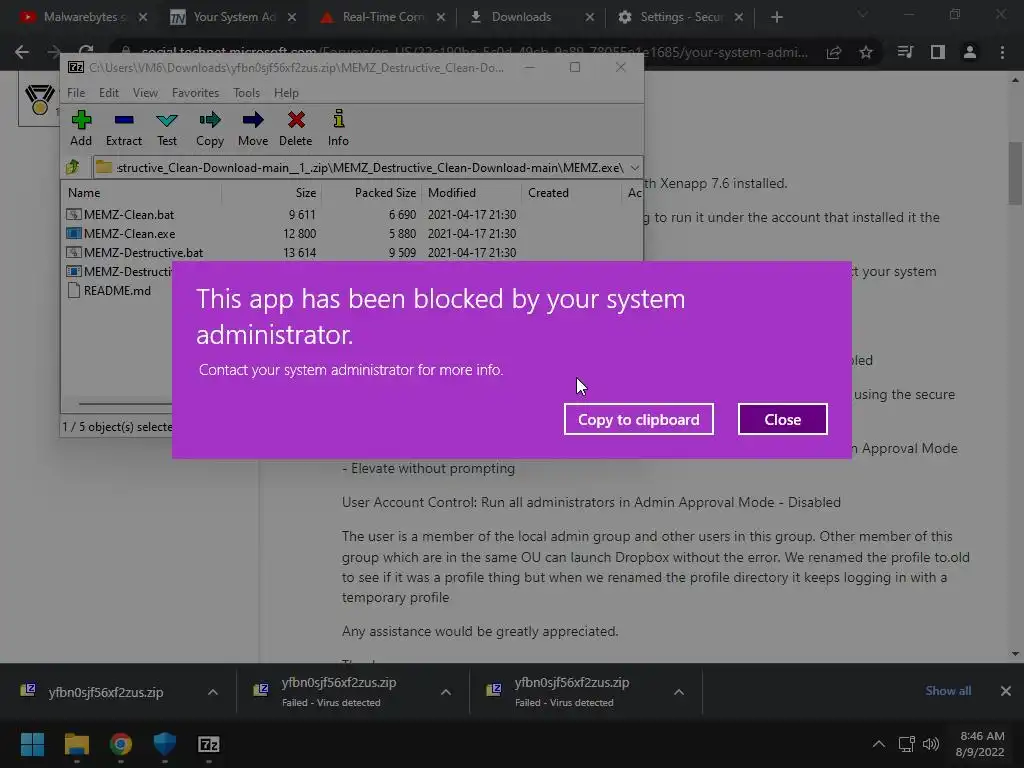This screenshot has height=768, width=1024.
Task: Click the Test icon in 7-Zip toolbar
Action: click(167, 120)
